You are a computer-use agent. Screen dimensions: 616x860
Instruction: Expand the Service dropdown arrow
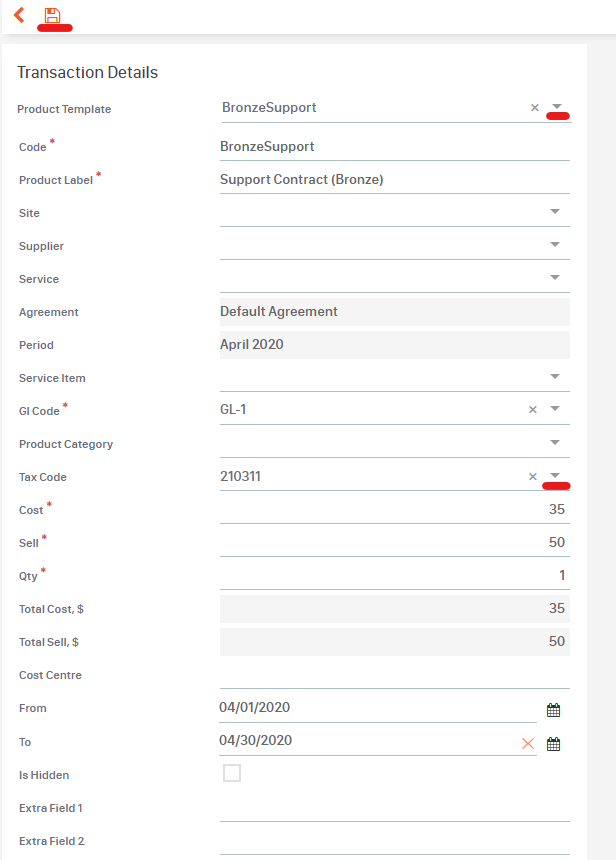(x=555, y=278)
